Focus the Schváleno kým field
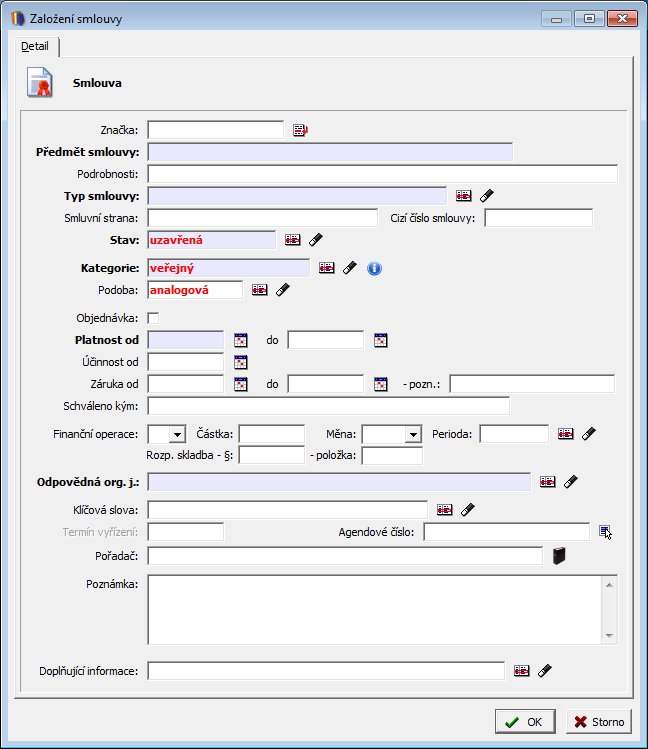The width and height of the screenshot is (648, 749). click(328, 406)
